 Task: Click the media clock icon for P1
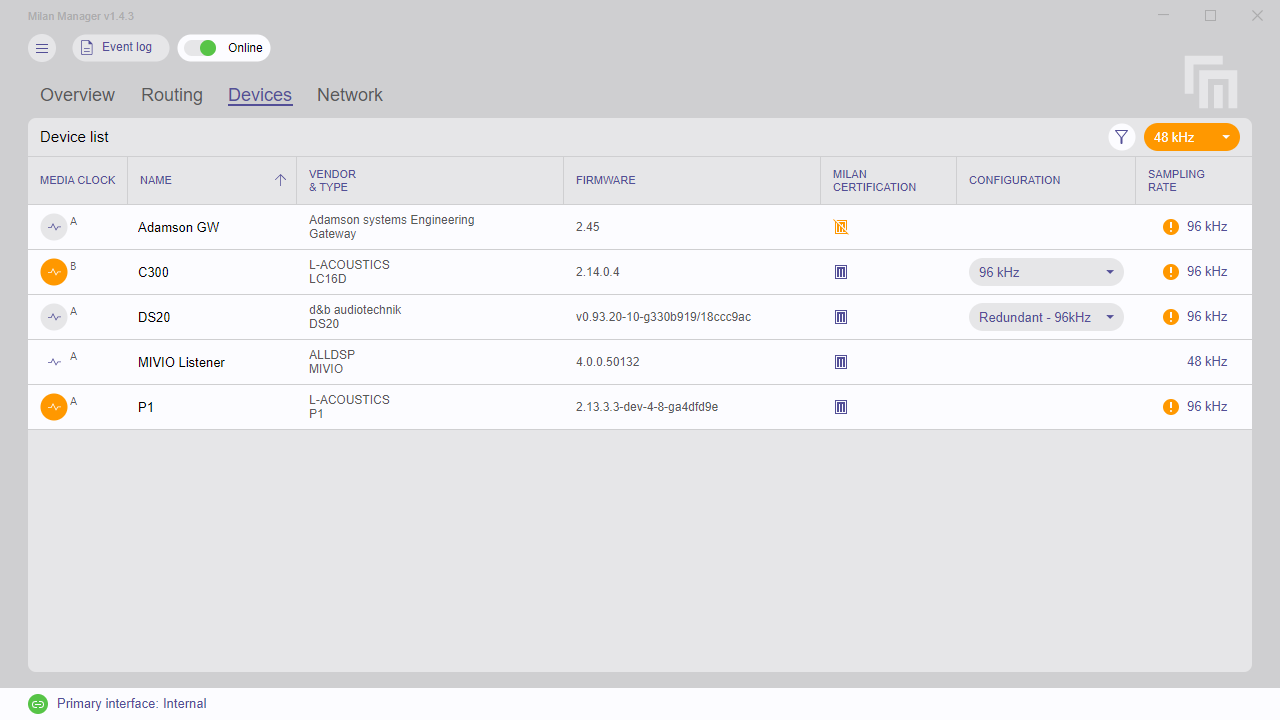pos(54,407)
